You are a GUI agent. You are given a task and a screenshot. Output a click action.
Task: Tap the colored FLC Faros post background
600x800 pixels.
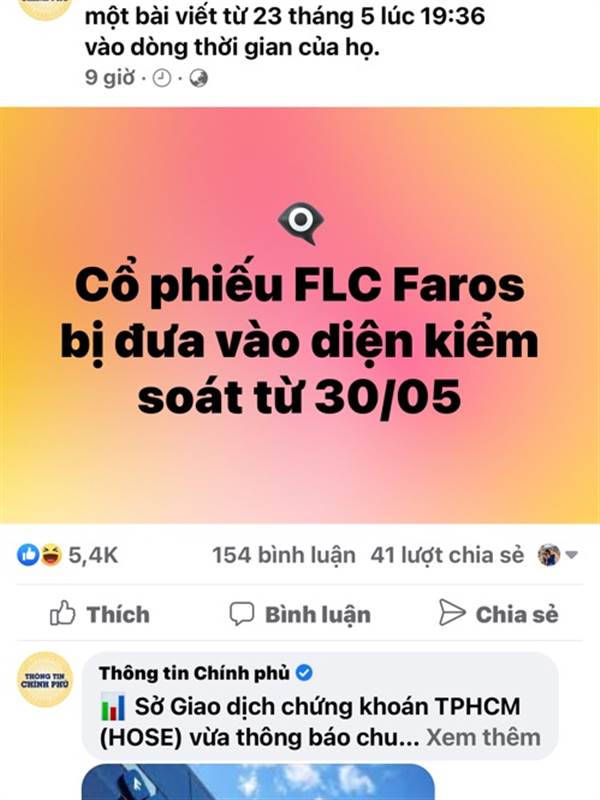(x=300, y=315)
